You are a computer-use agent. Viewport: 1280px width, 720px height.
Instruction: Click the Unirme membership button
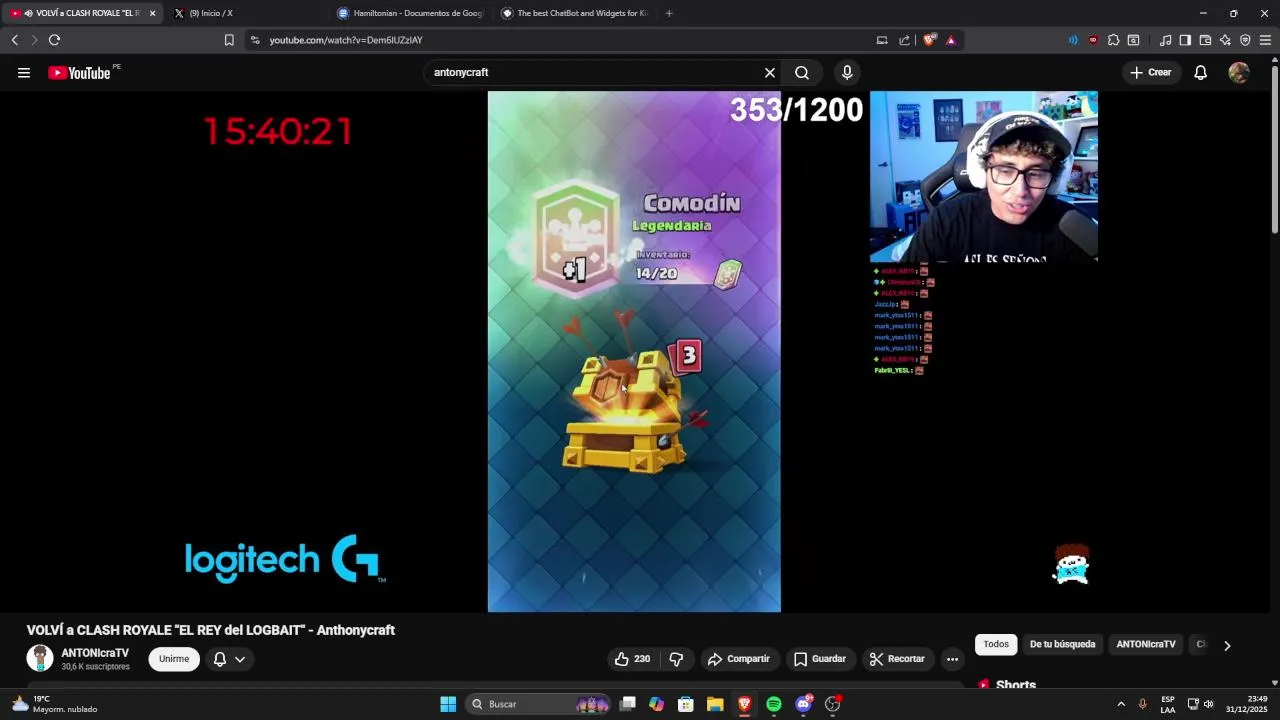point(174,659)
